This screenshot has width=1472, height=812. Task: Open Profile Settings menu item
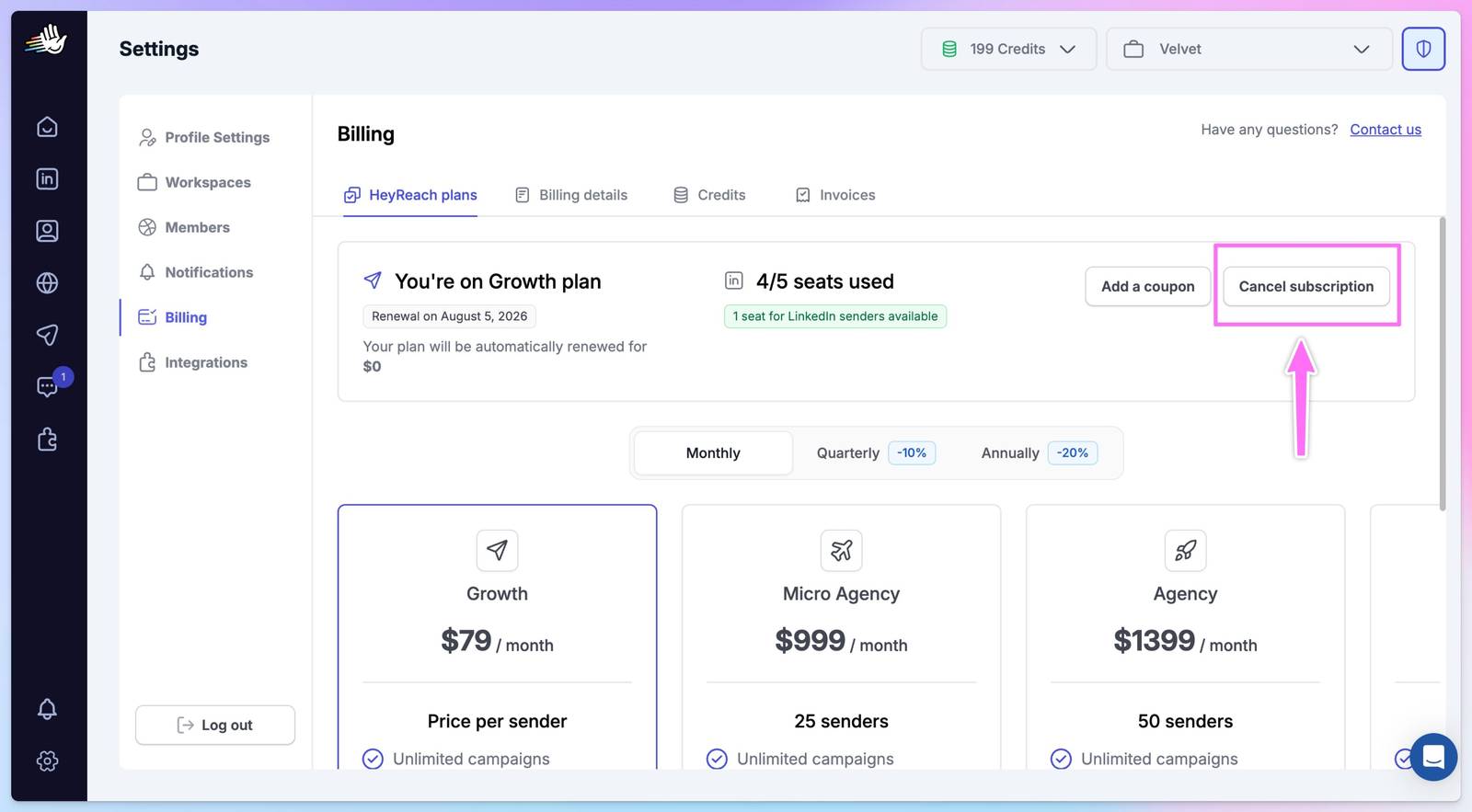(204, 137)
